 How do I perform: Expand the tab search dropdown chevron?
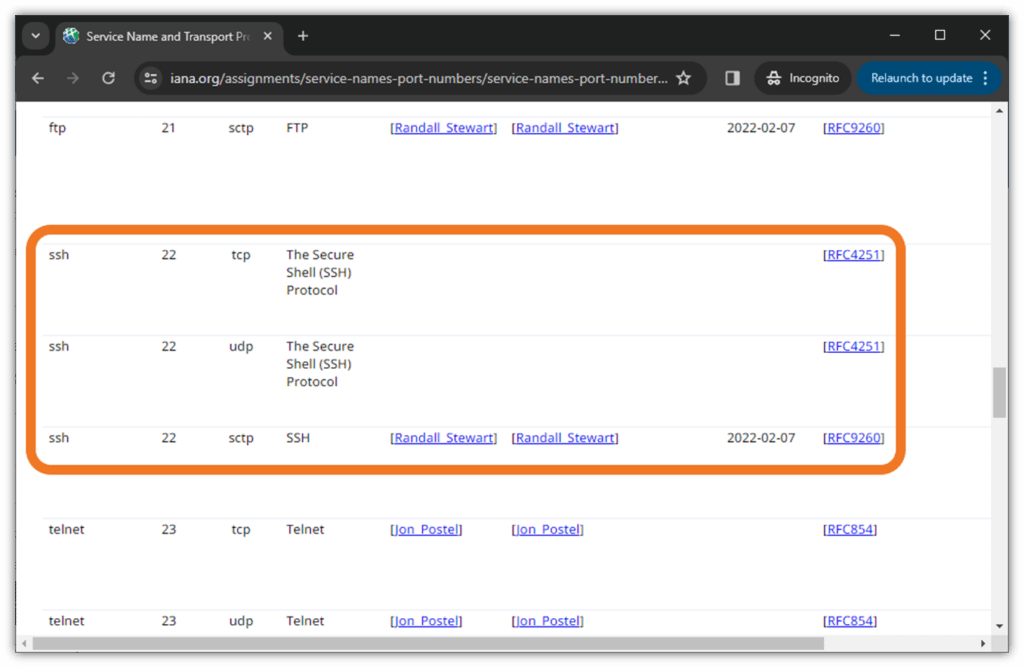[x=35, y=36]
